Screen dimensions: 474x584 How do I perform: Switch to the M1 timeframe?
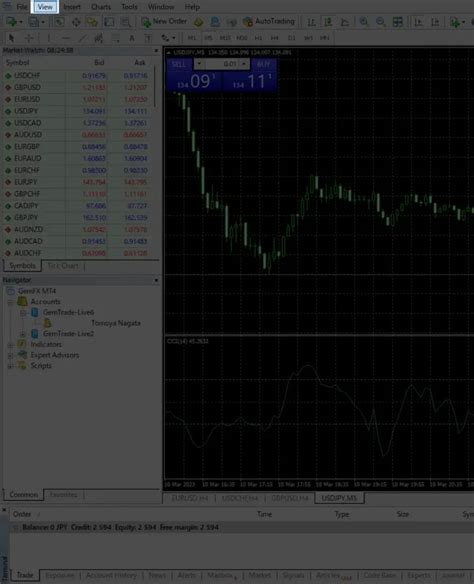click(192, 38)
